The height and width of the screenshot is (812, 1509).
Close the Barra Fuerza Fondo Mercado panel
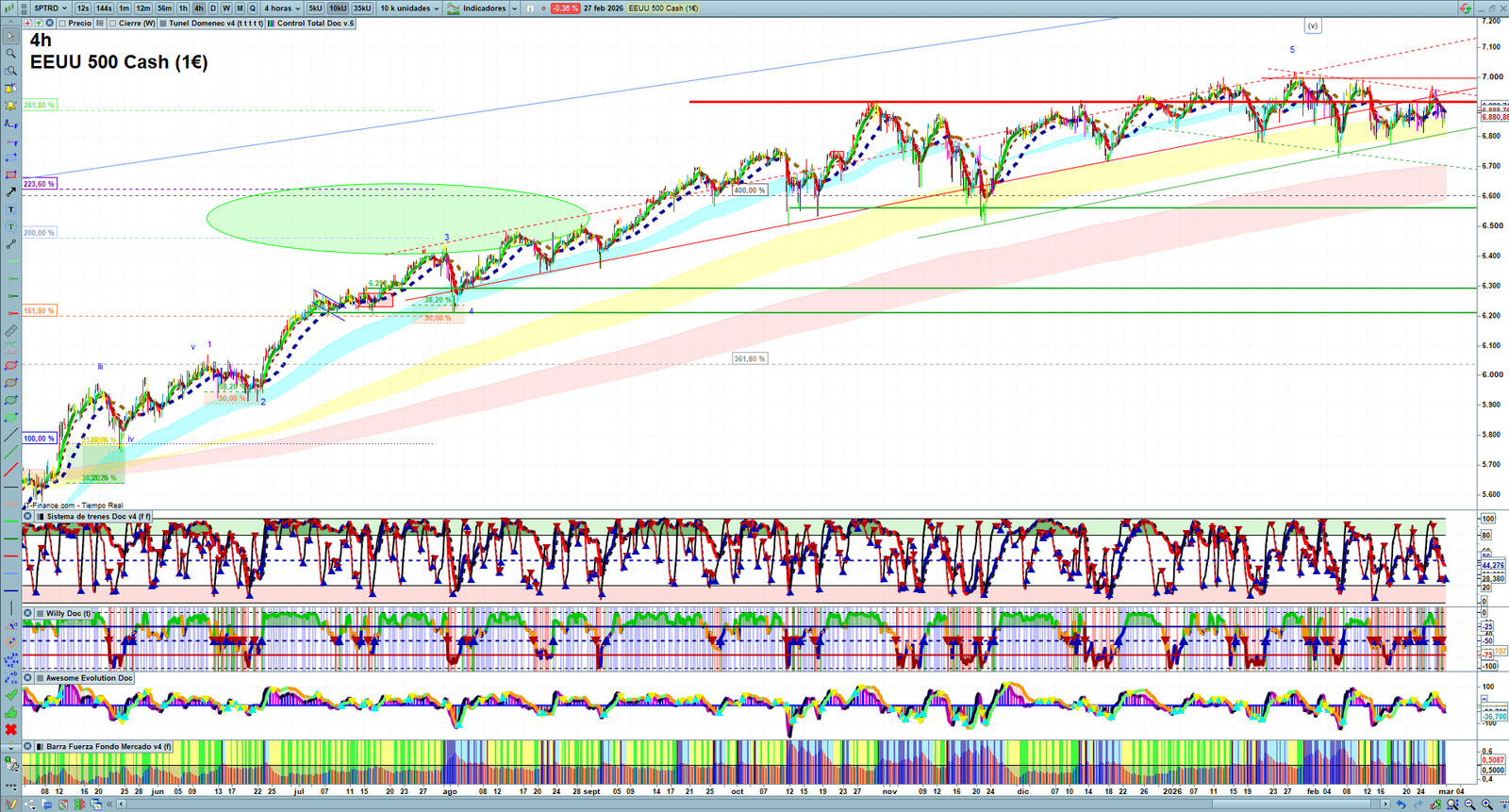(x=28, y=747)
